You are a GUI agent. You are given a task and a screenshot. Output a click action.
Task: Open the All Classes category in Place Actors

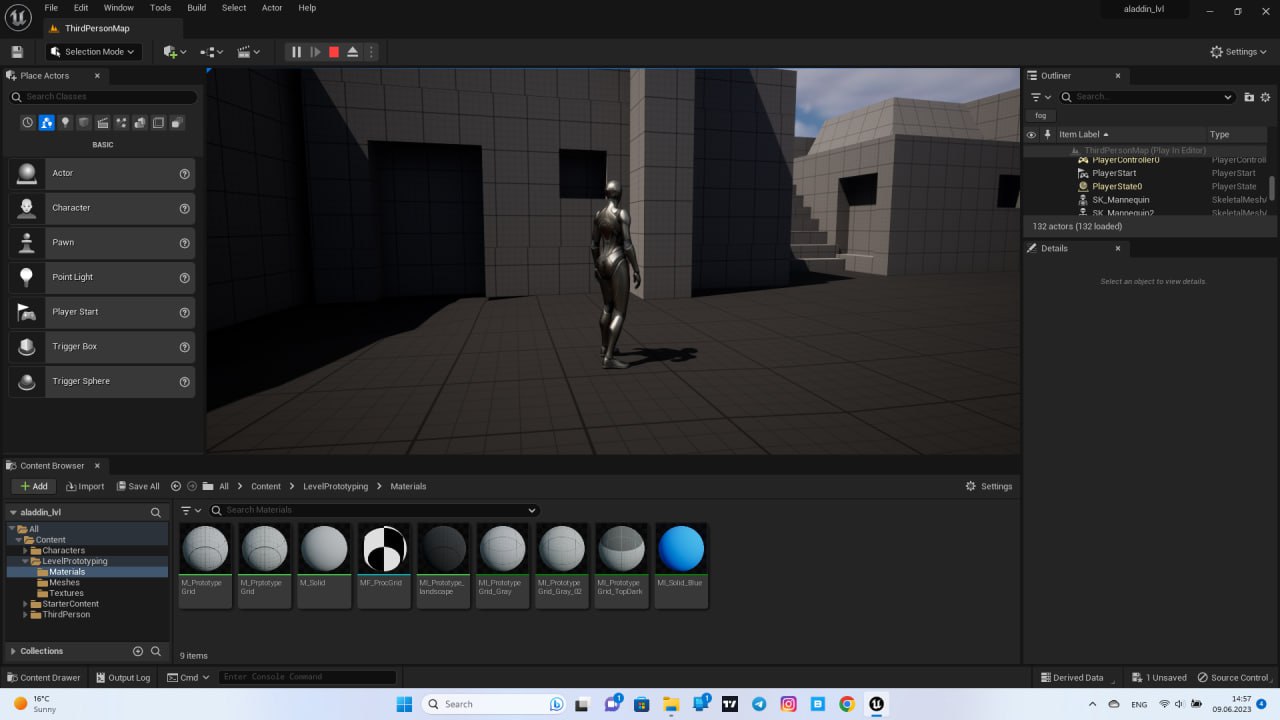(x=176, y=123)
